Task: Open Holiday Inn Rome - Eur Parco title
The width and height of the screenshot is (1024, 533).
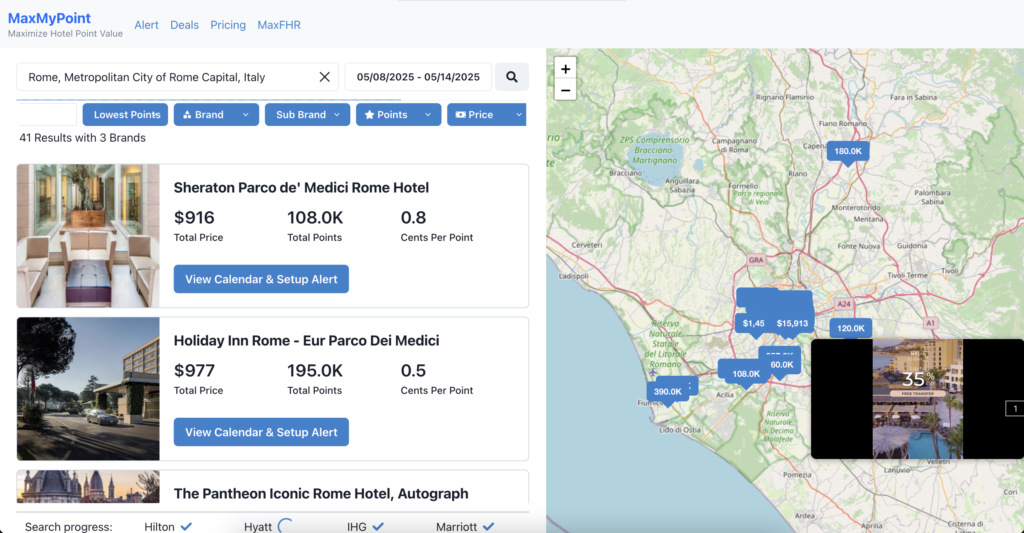Action: click(x=306, y=340)
